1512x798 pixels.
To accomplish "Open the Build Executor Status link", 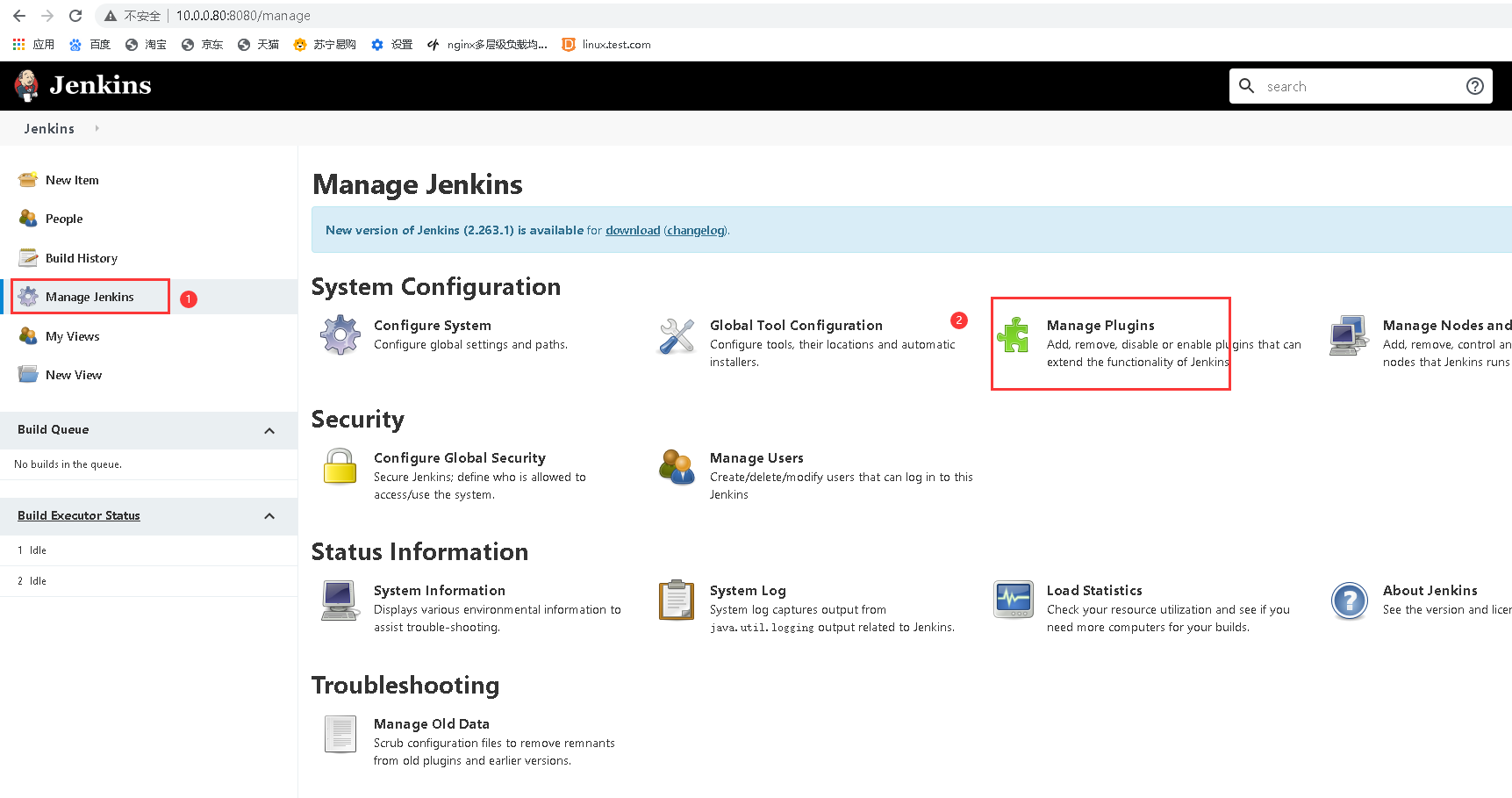I will (x=79, y=515).
